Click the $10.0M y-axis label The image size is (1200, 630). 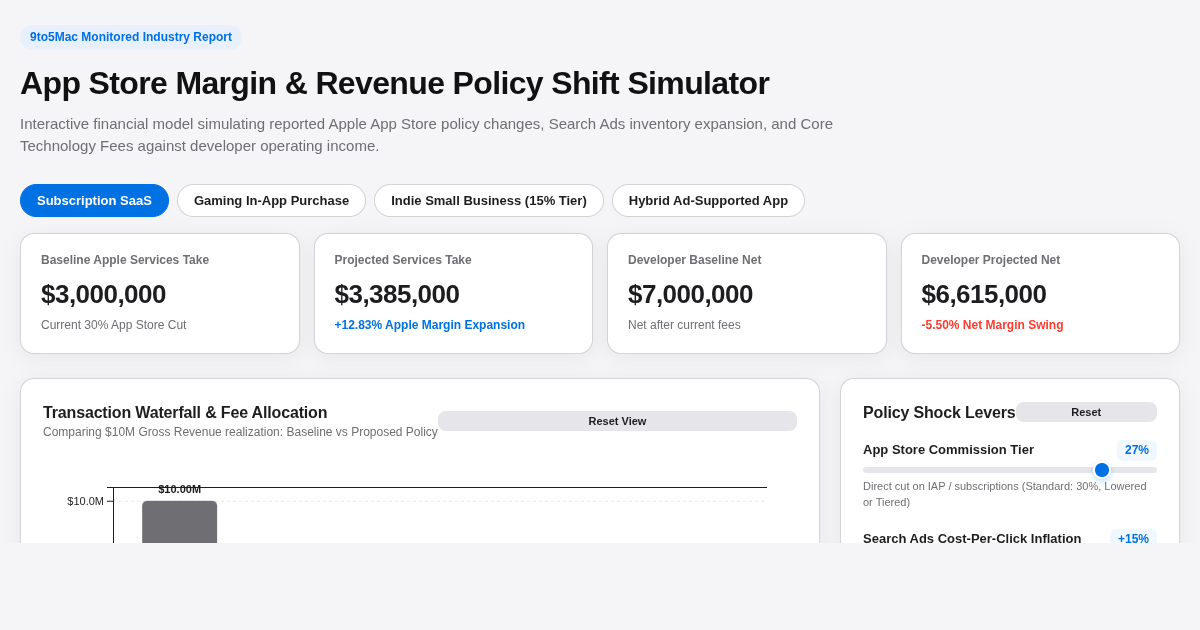pyautogui.click(x=85, y=501)
